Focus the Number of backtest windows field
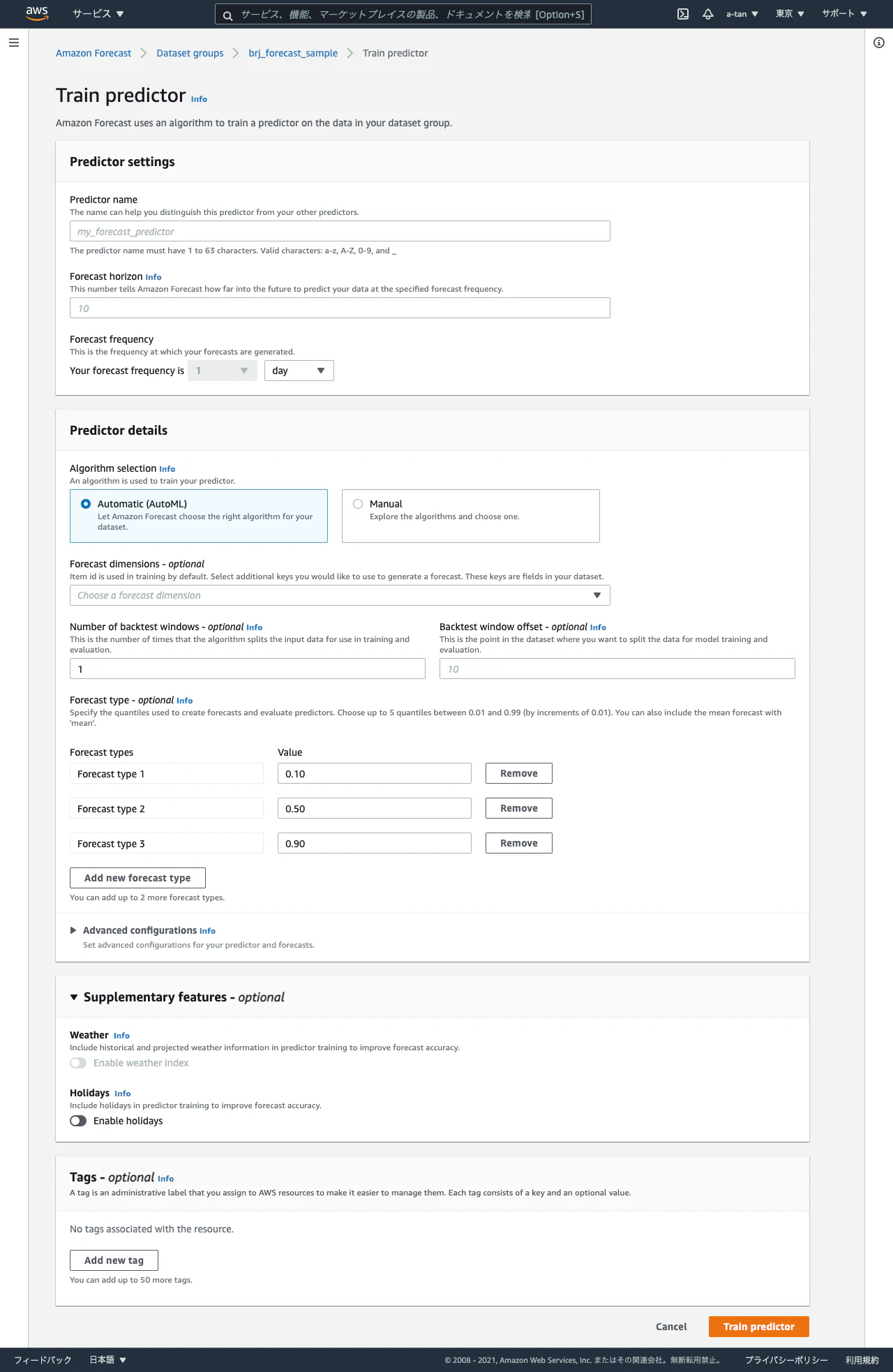Image resolution: width=893 pixels, height=1372 pixels. coord(248,669)
